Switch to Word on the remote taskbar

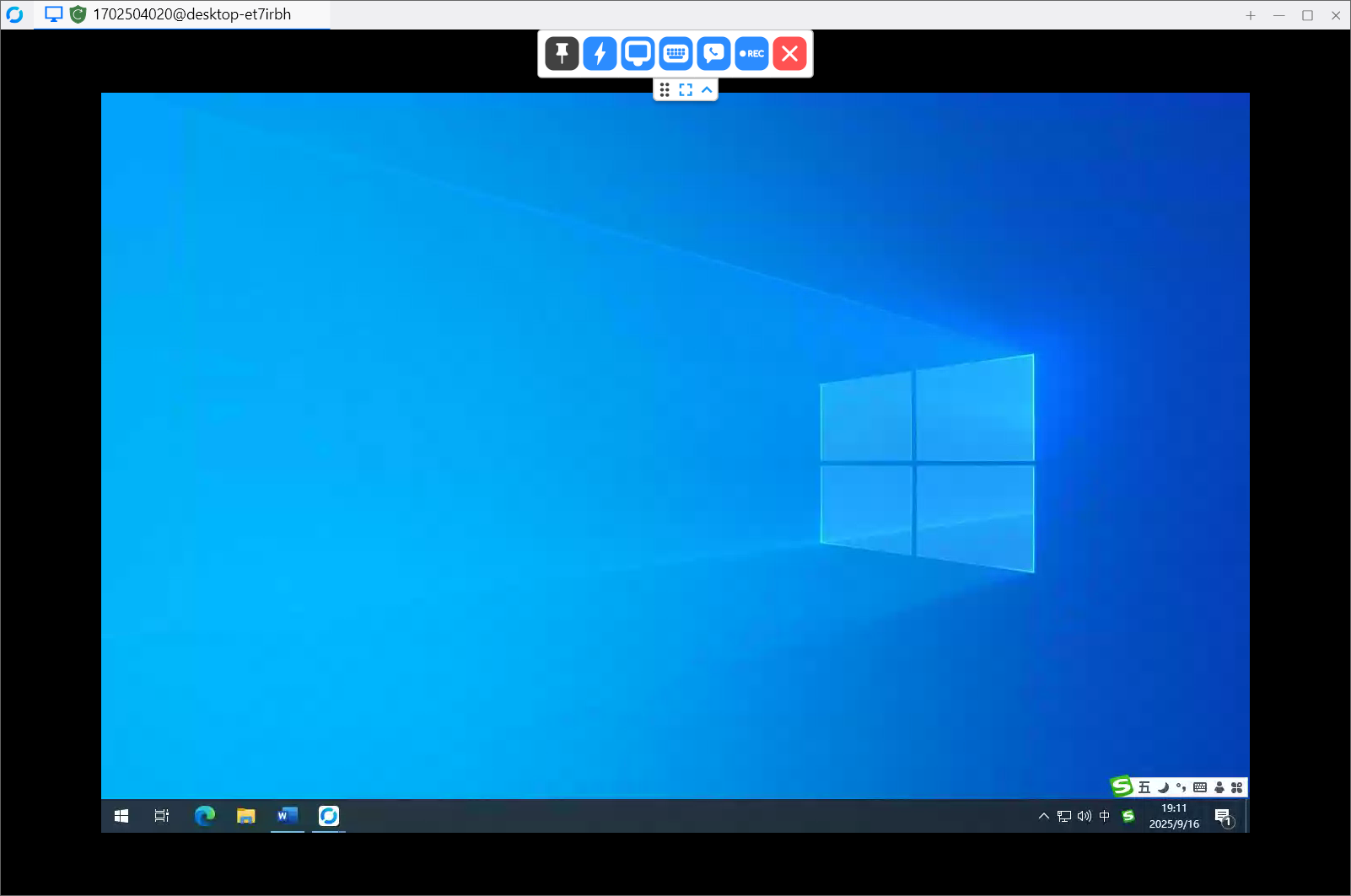click(x=288, y=816)
